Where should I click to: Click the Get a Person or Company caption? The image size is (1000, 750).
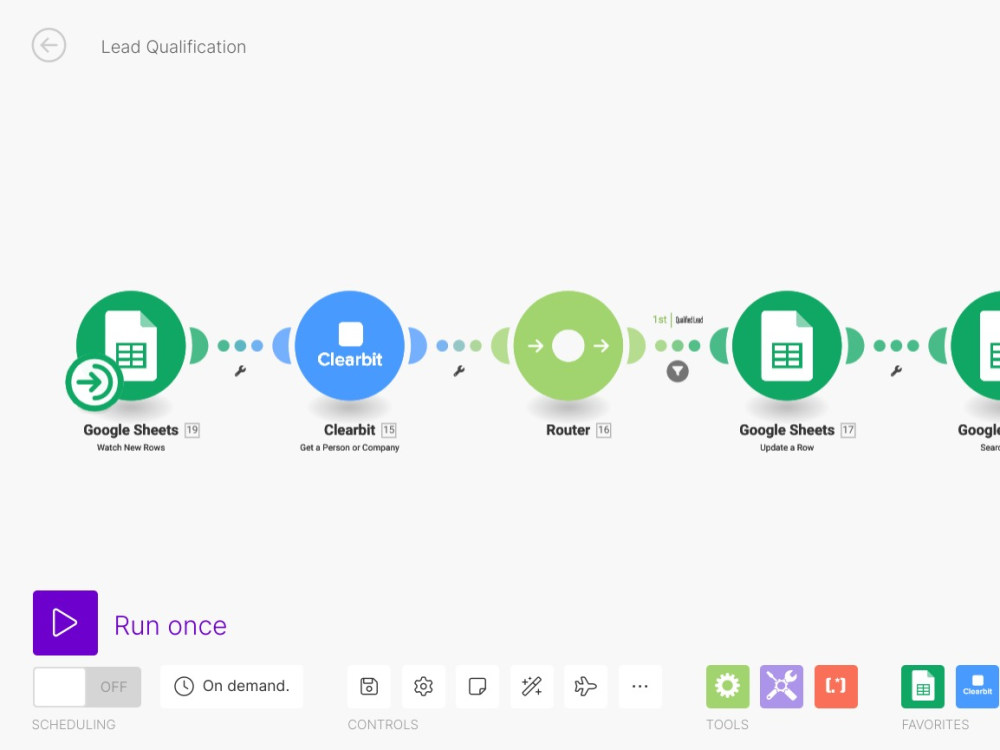[349, 448]
